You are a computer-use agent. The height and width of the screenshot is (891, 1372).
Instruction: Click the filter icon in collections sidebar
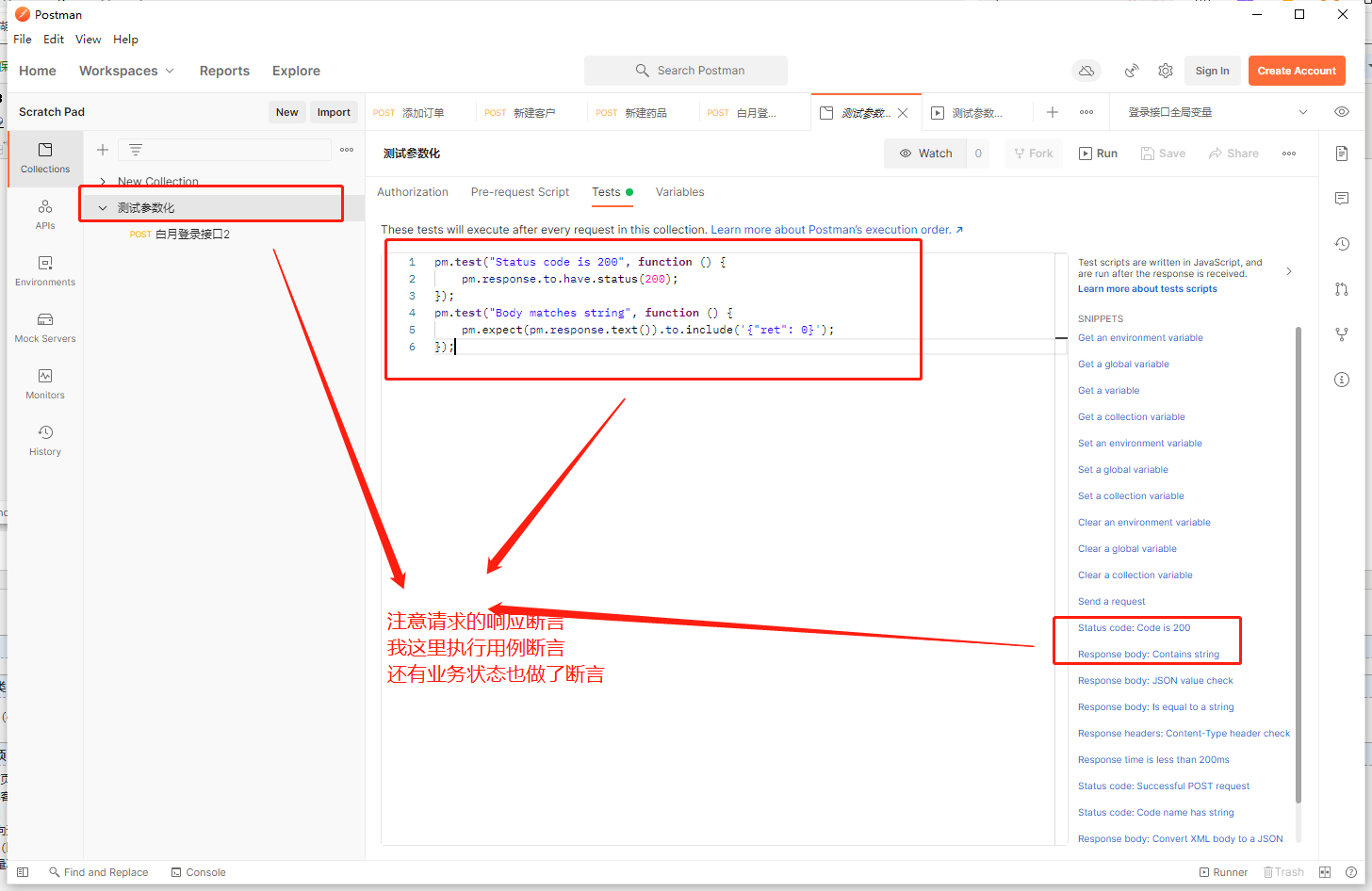(x=136, y=150)
